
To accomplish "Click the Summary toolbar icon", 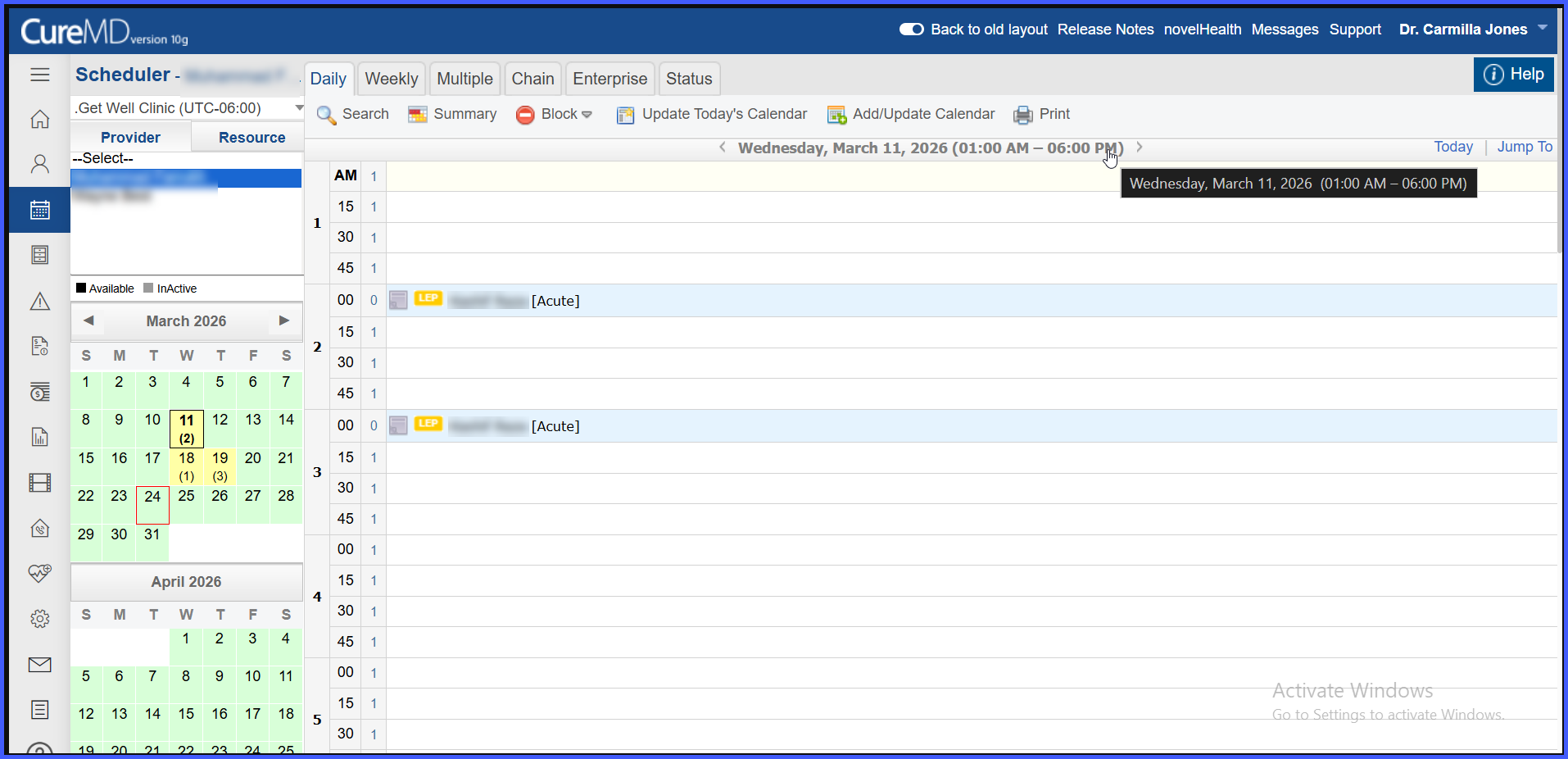I will (x=418, y=115).
